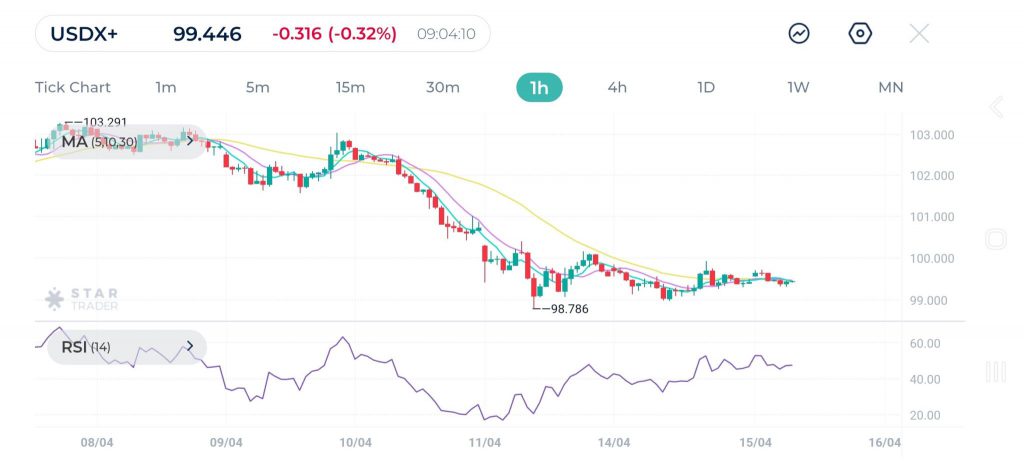Tap the back chevron on right edge
The width and height of the screenshot is (1024, 473).
click(x=995, y=108)
